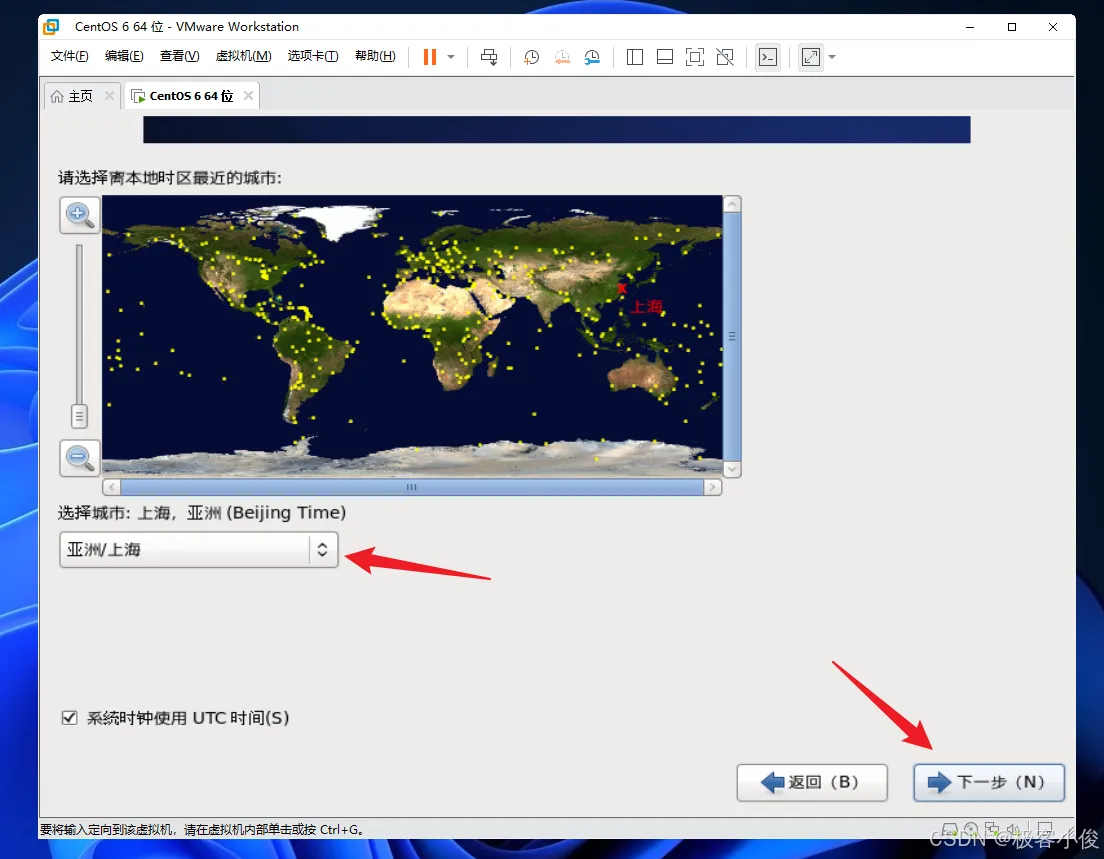Zoom out on the timezone map
Image resolution: width=1104 pixels, height=859 pixels.
[x=80, y=458]
